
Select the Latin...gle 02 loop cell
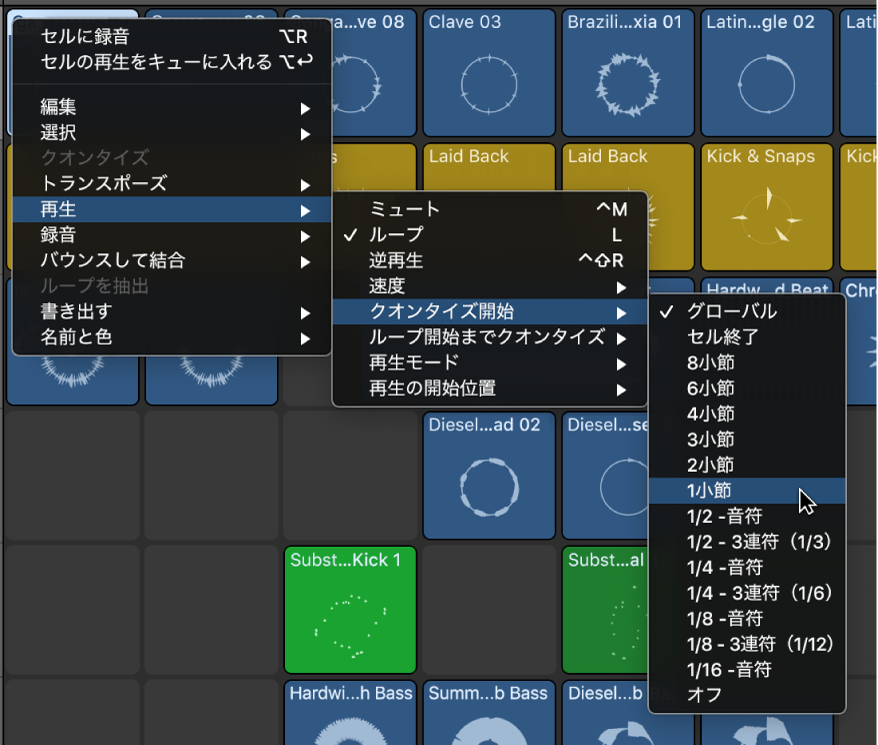[767, 73]
